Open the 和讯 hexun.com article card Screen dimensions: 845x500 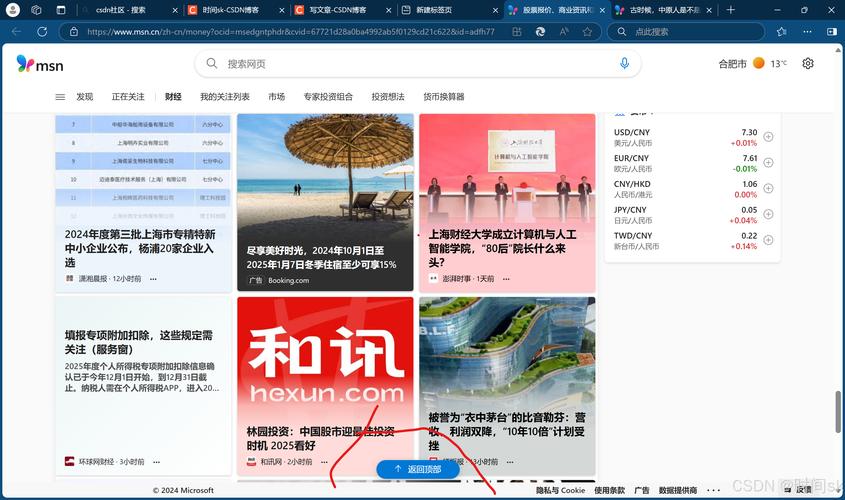pyautogui.click(x=325, y=385)
